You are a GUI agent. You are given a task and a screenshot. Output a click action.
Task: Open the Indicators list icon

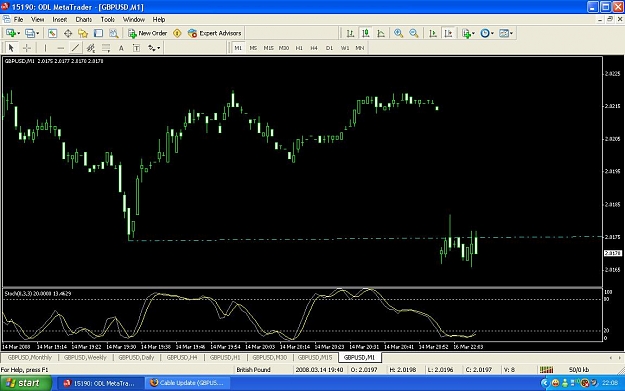click(x=466, y=33)
